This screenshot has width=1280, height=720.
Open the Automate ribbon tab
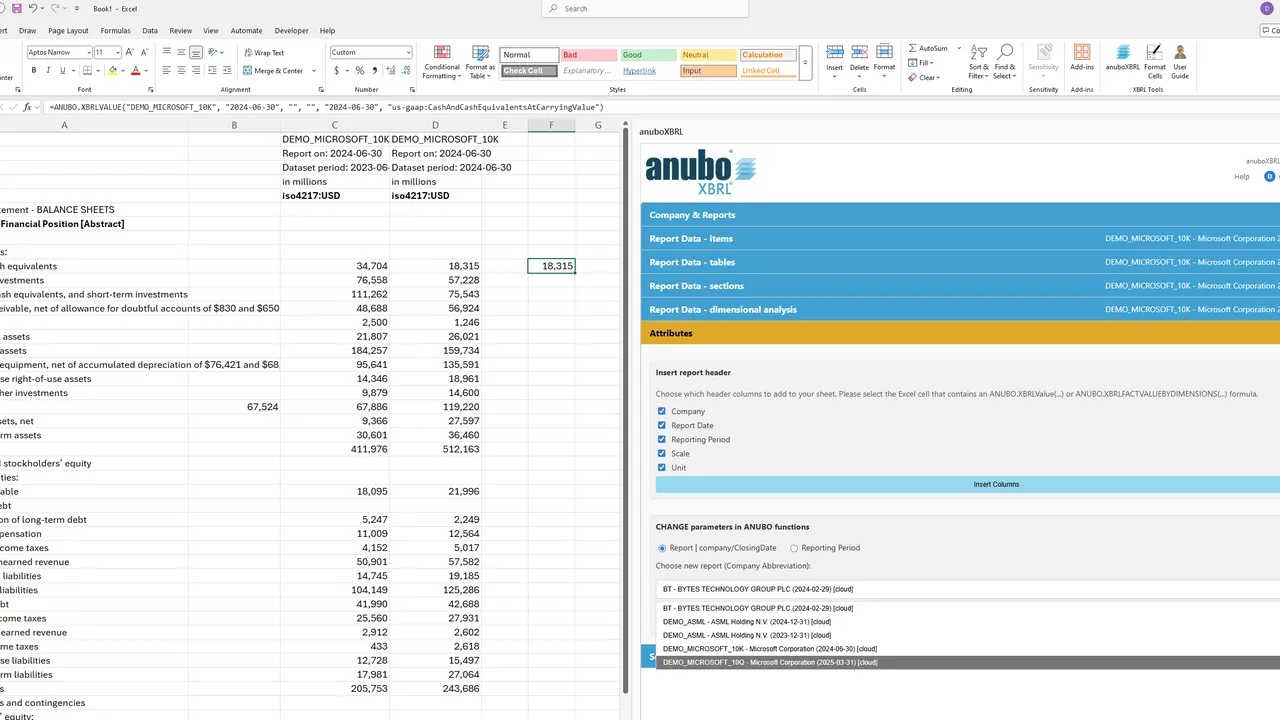point(247,31)
